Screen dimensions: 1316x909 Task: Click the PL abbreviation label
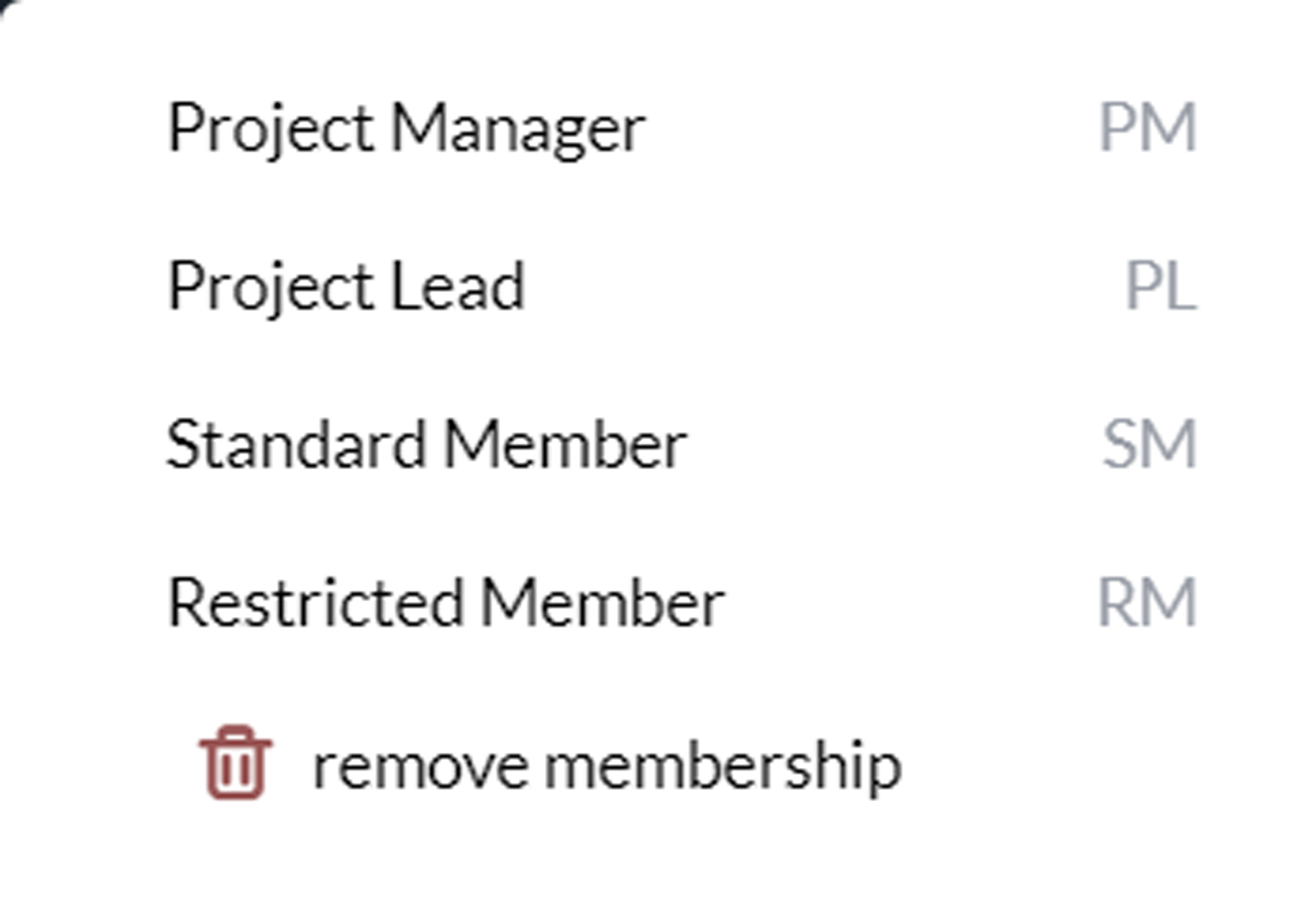tap(1161, 286)
